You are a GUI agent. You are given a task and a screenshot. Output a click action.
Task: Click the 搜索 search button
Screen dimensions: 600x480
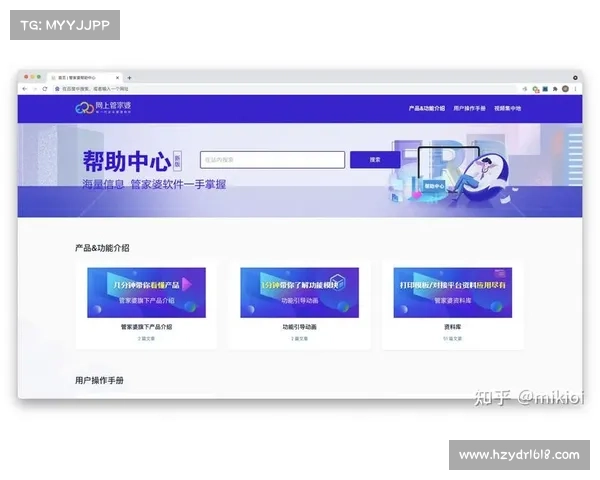(375, 160)
